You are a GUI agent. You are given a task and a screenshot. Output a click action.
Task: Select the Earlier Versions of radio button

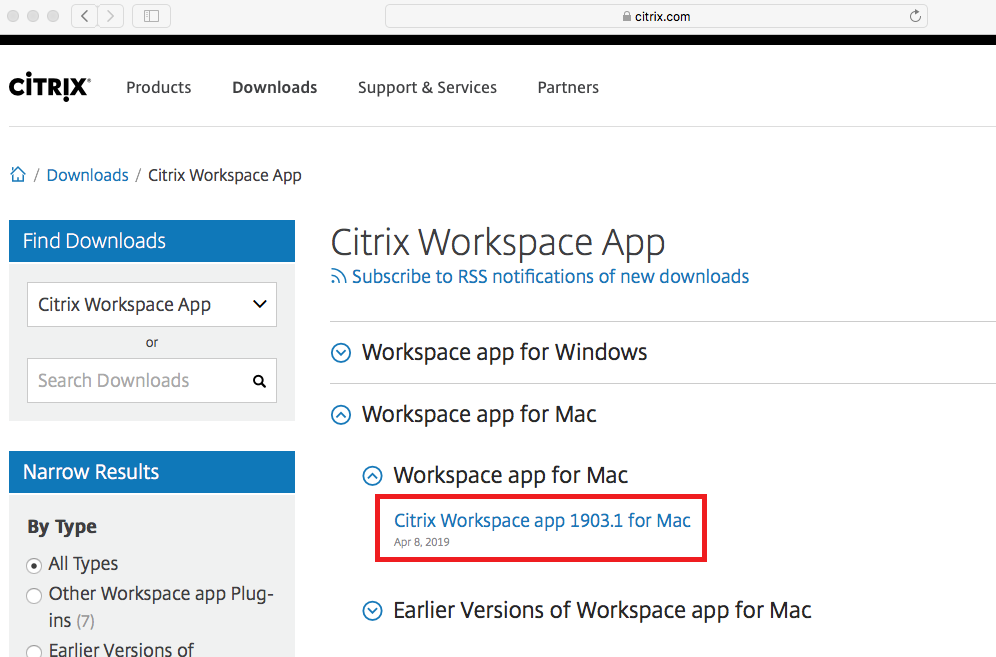click(34, 651)
